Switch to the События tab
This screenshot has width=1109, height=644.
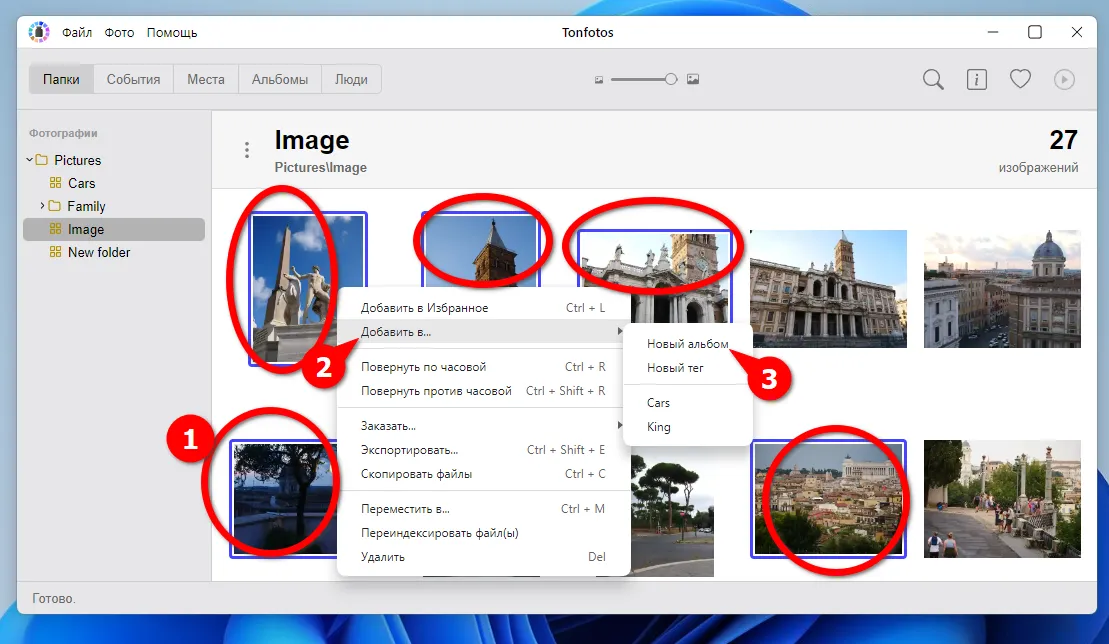click(133, 80)
